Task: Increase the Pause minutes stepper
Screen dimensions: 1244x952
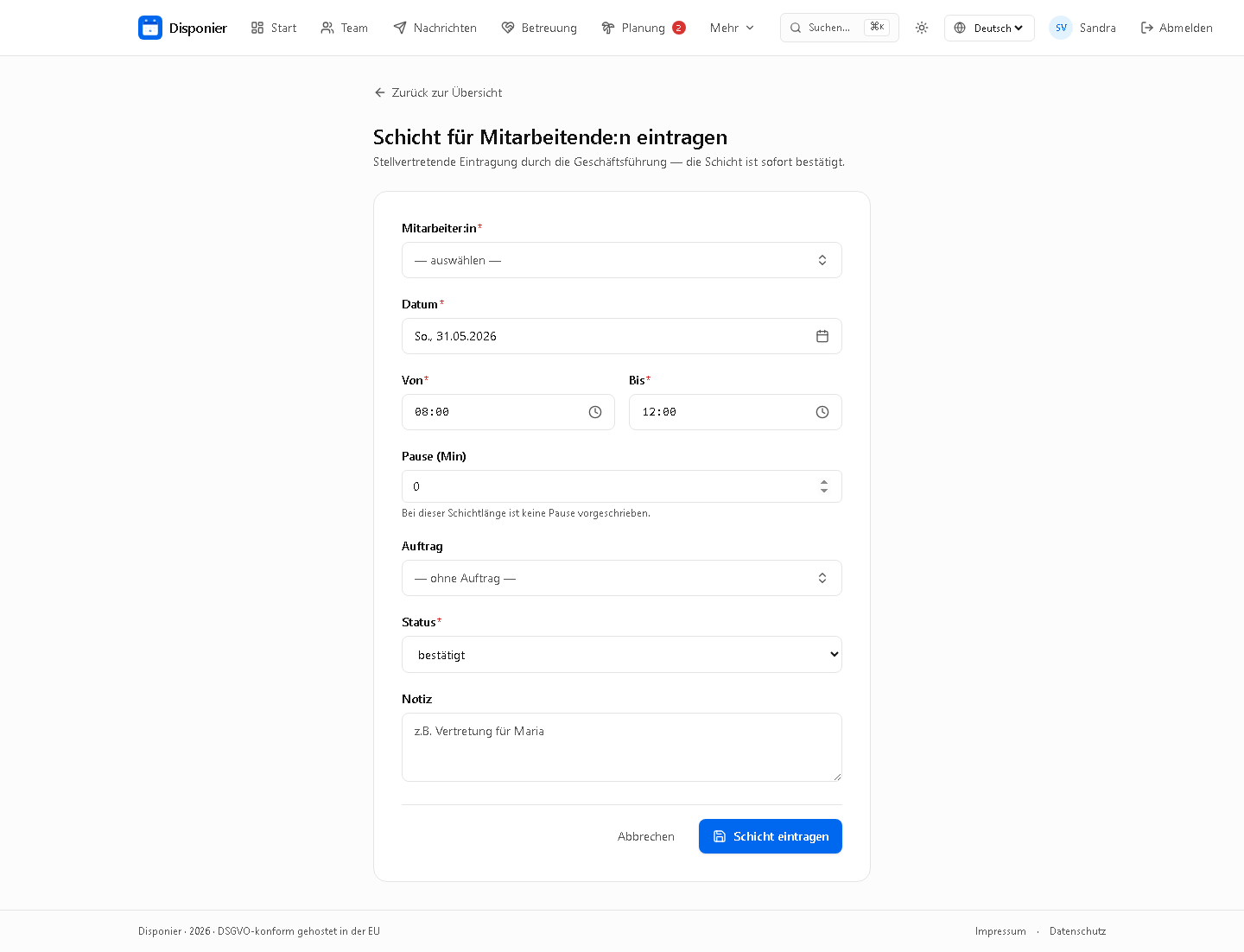Action: 824,481
